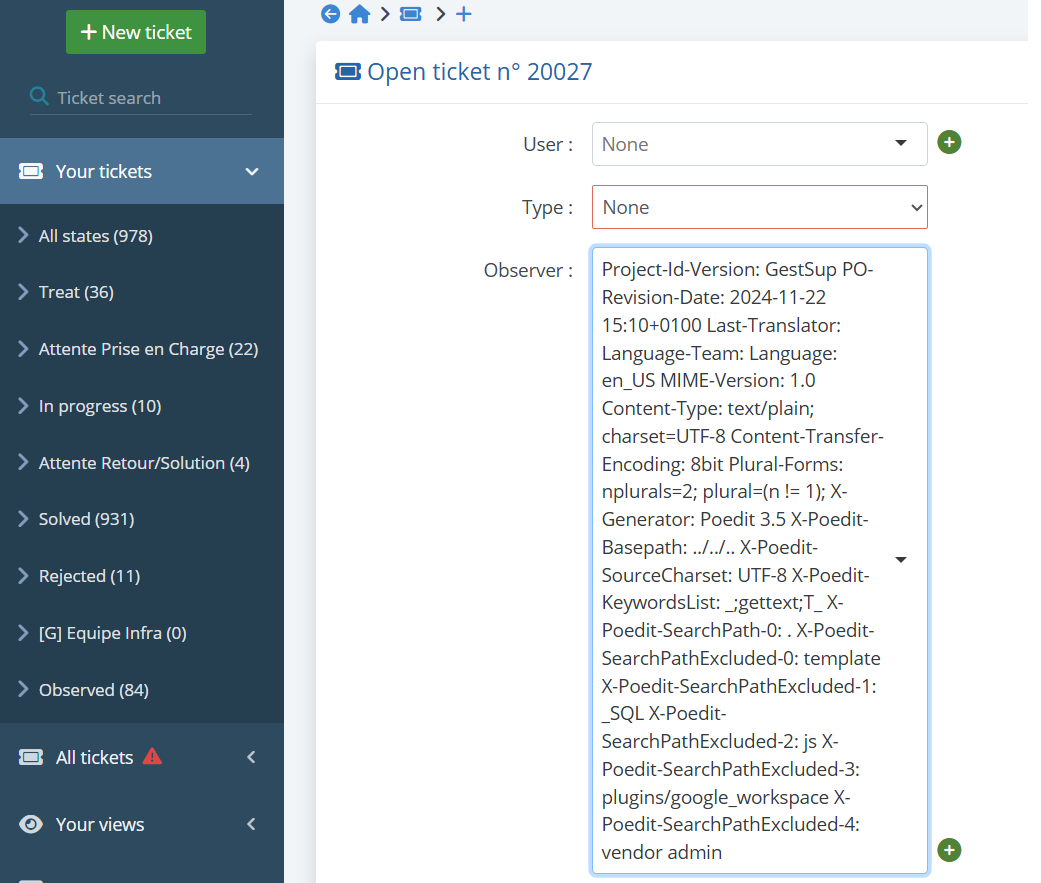Open the Type select box
The height and width of the screenshot is (883, 1041).
pos(759,207)
